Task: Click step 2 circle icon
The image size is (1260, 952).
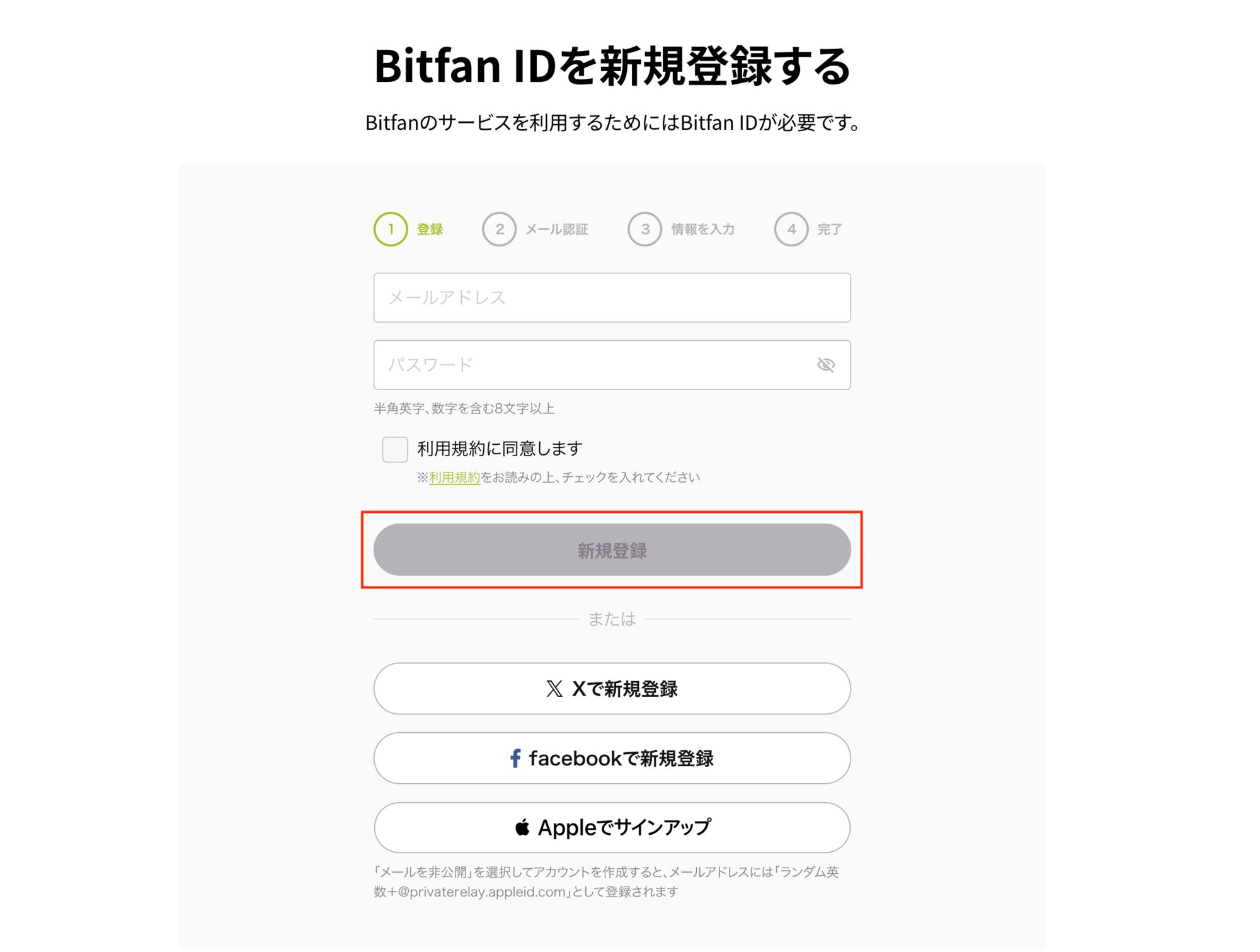Action: click(x=499, y=229)
